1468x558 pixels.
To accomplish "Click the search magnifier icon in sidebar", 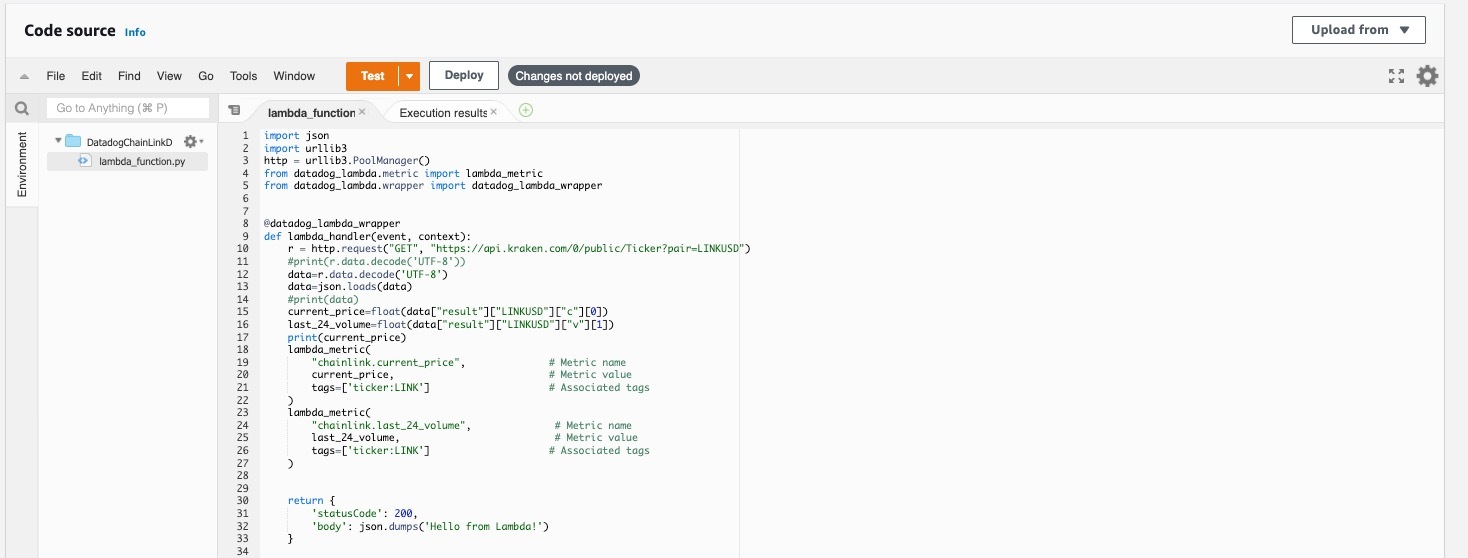I will click(x=21, y=109).
